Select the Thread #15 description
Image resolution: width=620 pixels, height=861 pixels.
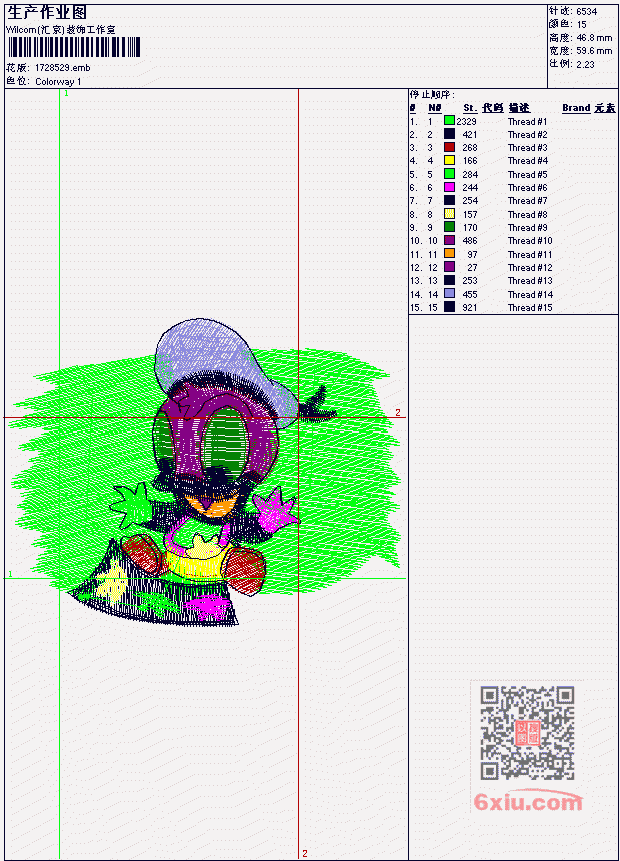(x=530, y=308)
